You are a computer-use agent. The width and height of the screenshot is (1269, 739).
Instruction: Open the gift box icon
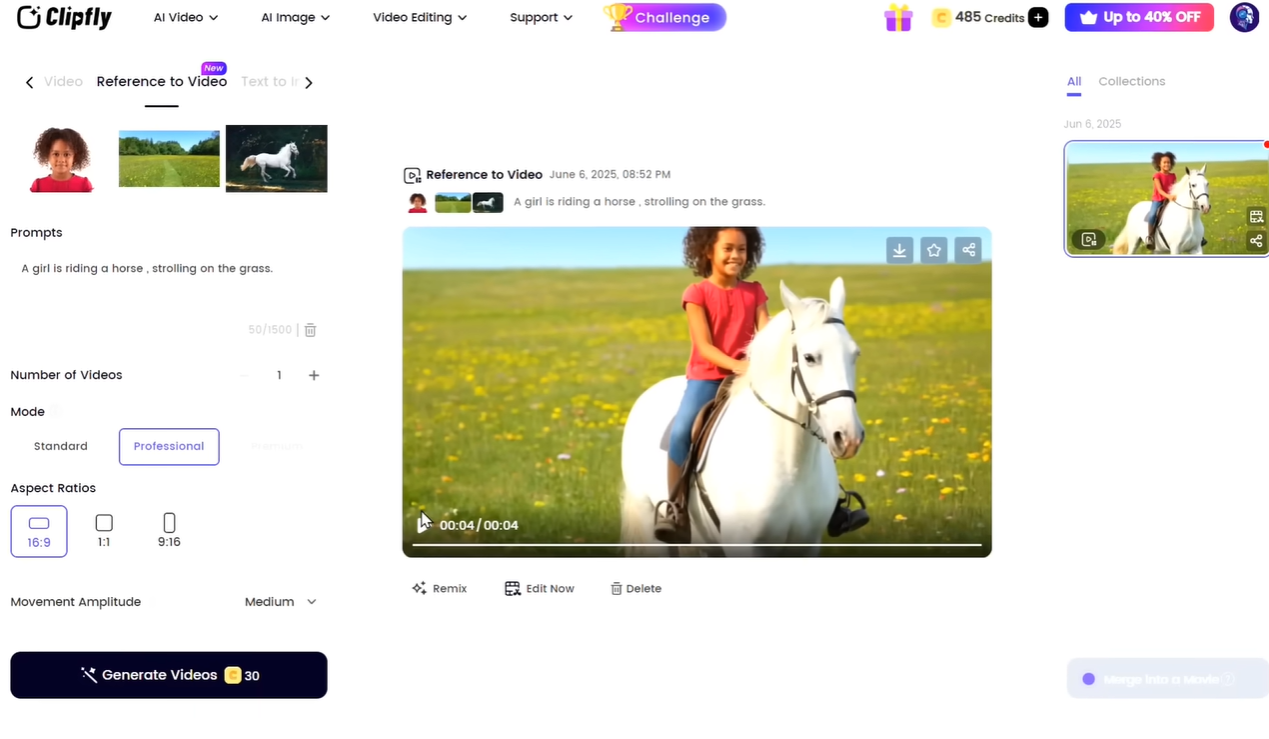898,18
